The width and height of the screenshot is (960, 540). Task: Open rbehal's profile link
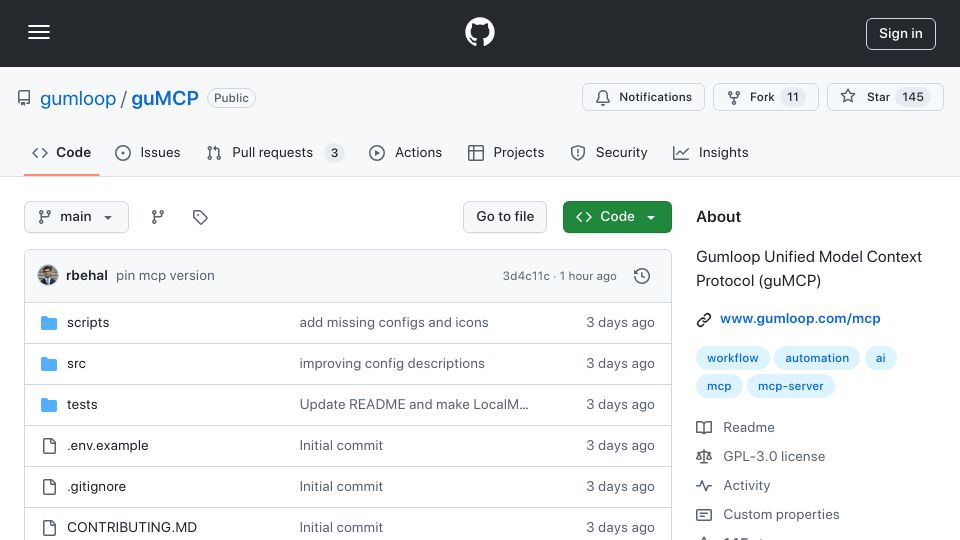(87, 276)
